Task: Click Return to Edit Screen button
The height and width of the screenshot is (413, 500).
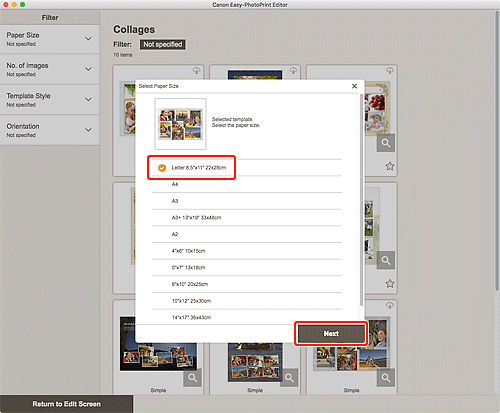Action: coord(66,404)
